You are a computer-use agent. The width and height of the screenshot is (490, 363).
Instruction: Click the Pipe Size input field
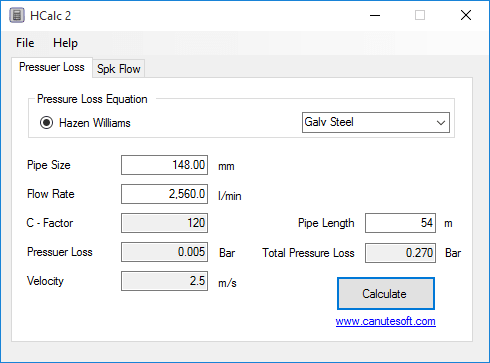click(x=164, y=165)
